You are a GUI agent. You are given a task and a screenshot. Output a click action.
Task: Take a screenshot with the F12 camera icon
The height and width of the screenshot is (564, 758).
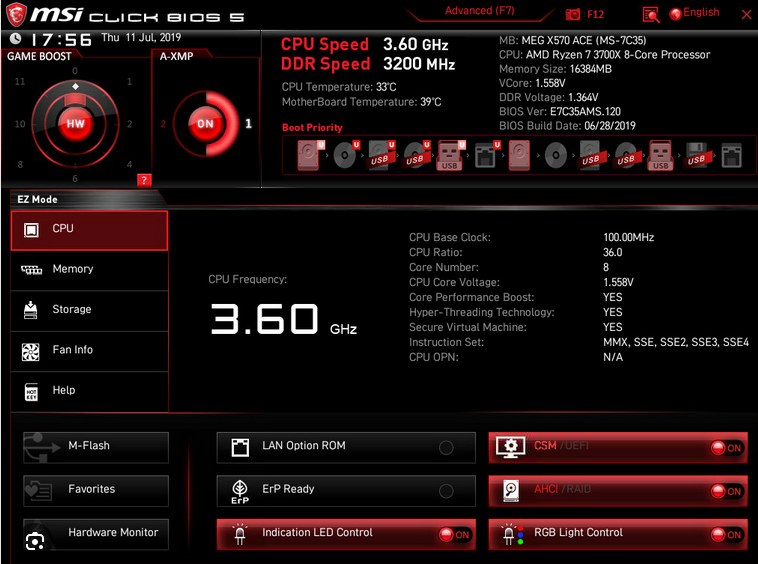click(x=573, y=14)
